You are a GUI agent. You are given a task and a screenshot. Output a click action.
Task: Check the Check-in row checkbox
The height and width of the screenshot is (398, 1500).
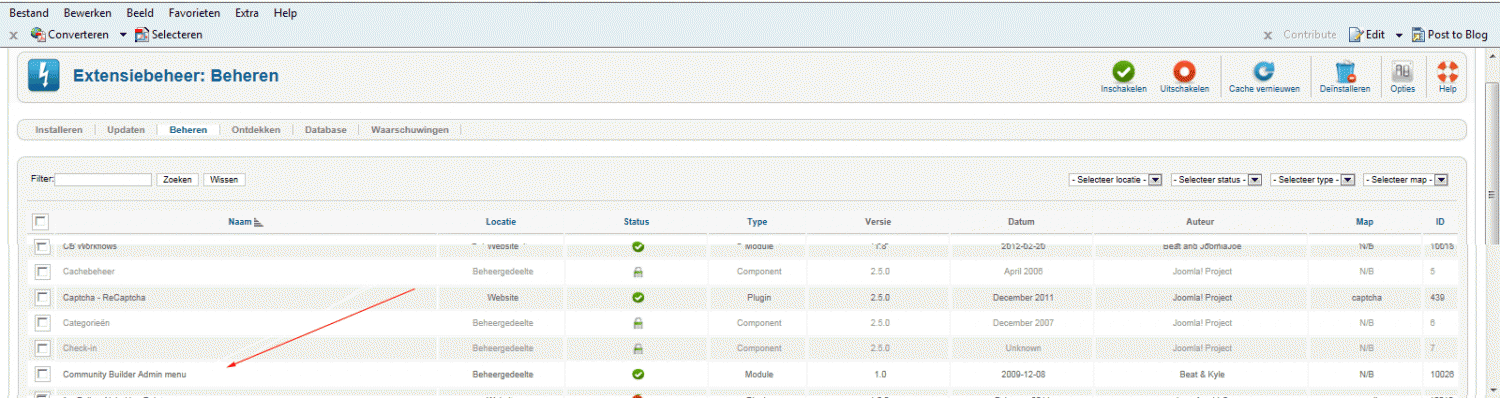pos(43,348)
